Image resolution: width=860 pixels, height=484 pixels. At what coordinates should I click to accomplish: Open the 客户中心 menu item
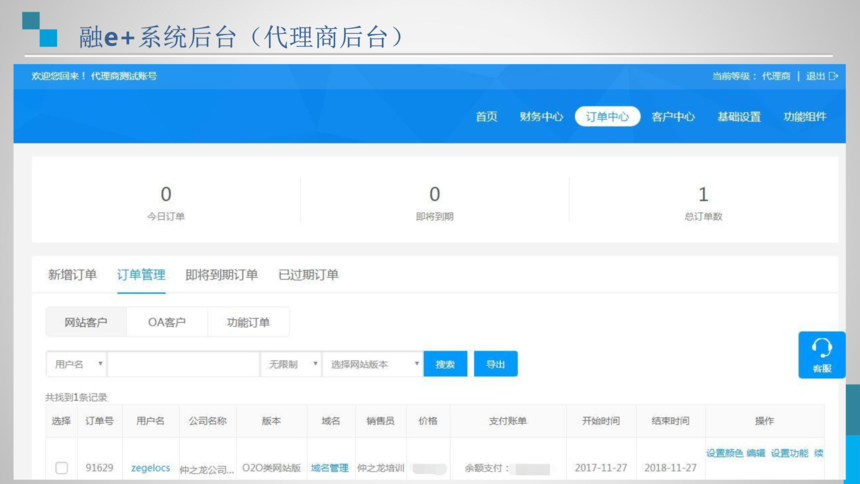[673, 117]
